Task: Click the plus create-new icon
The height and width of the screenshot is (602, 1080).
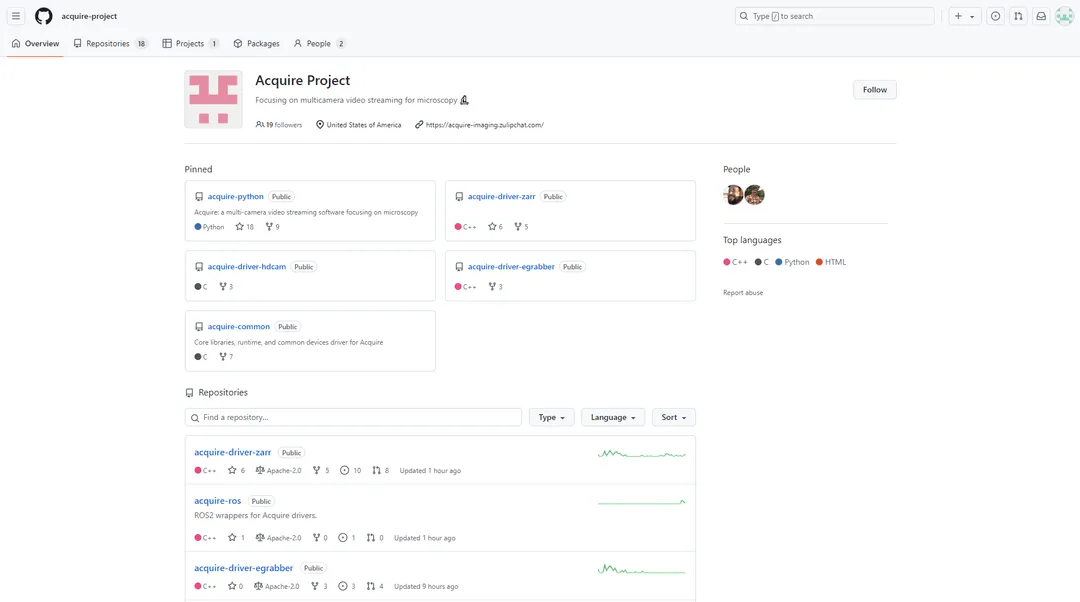Action: coord(958,16)
